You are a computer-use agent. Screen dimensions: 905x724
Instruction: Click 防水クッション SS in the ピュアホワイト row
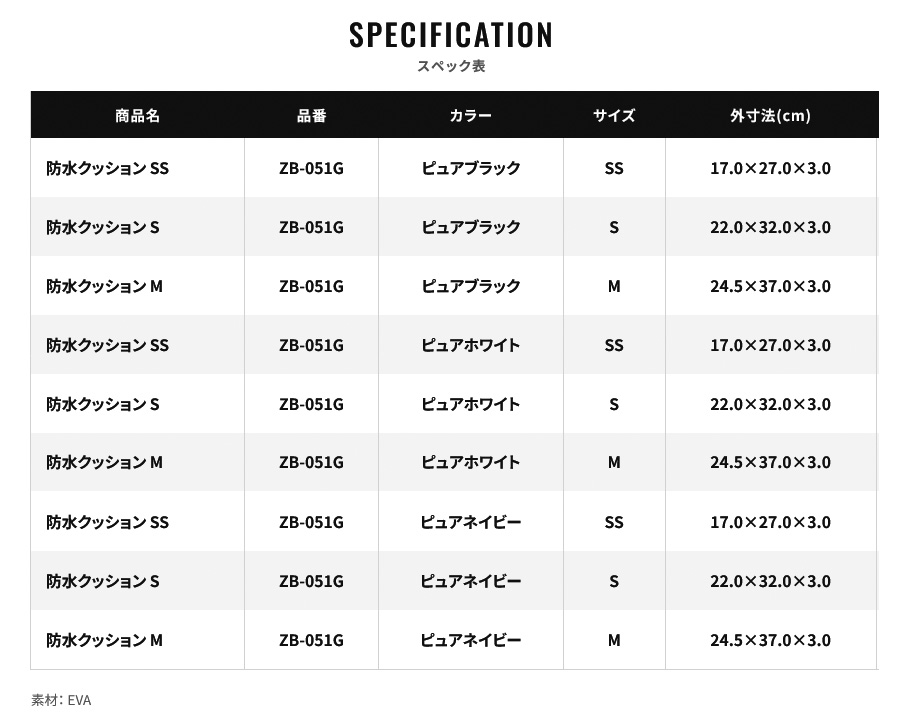pyautogui.click(x=107, y=345)
